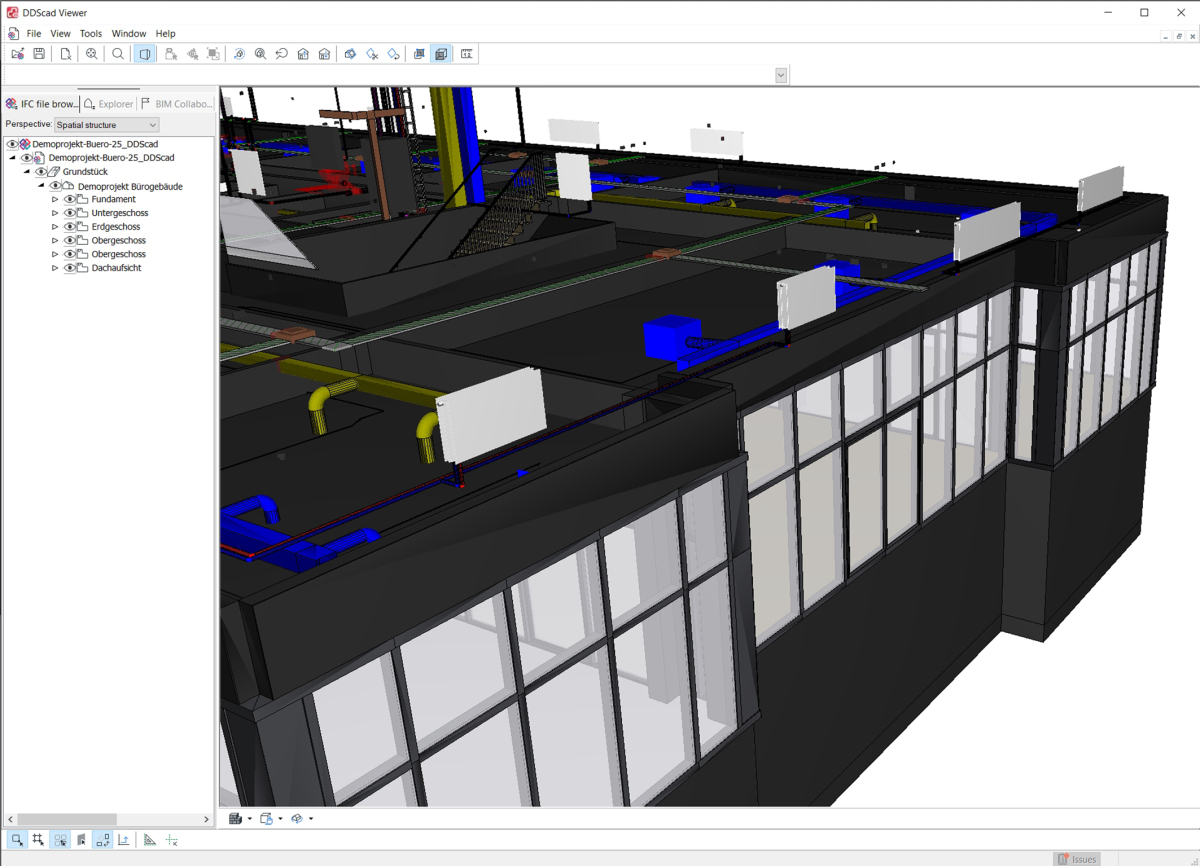Click the crop-frame selection tool in bottom toolbar

[x=38, y=840]
